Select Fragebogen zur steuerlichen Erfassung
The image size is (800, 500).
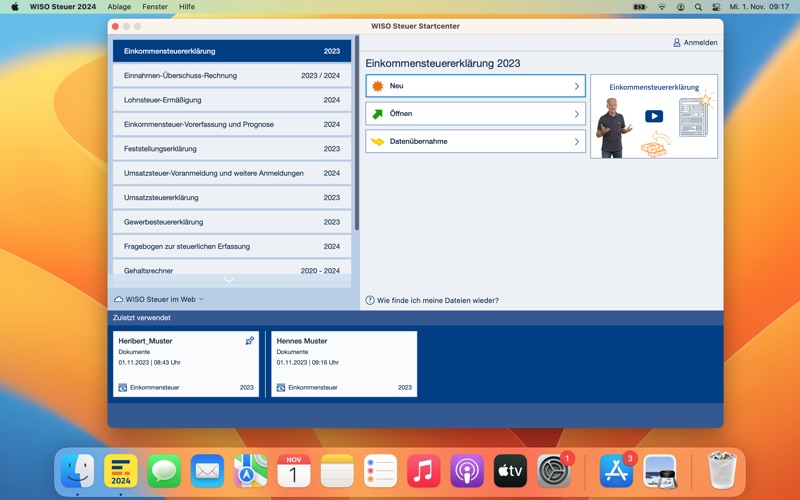click(x=232, y=246)
